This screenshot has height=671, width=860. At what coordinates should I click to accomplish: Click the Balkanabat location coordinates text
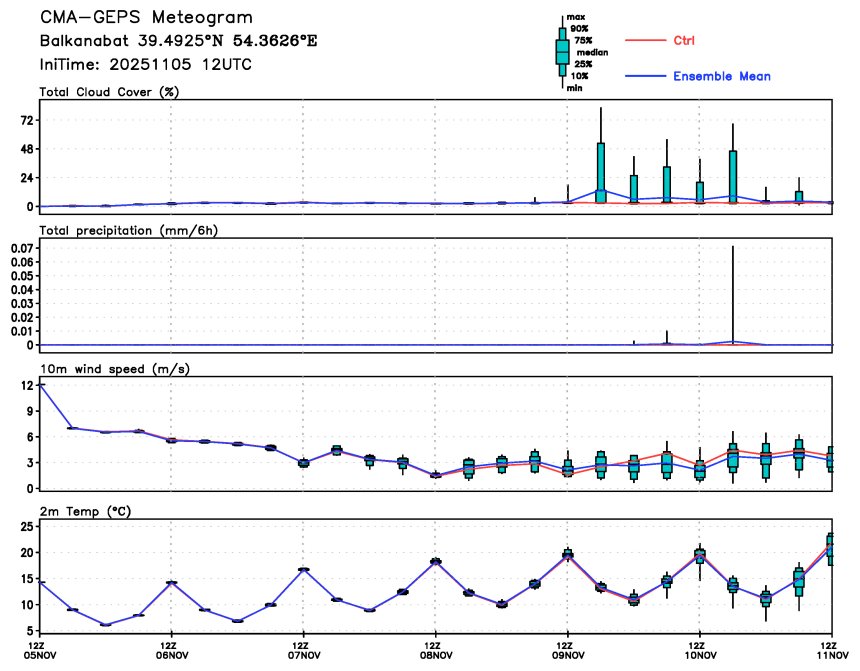[179, 42]
